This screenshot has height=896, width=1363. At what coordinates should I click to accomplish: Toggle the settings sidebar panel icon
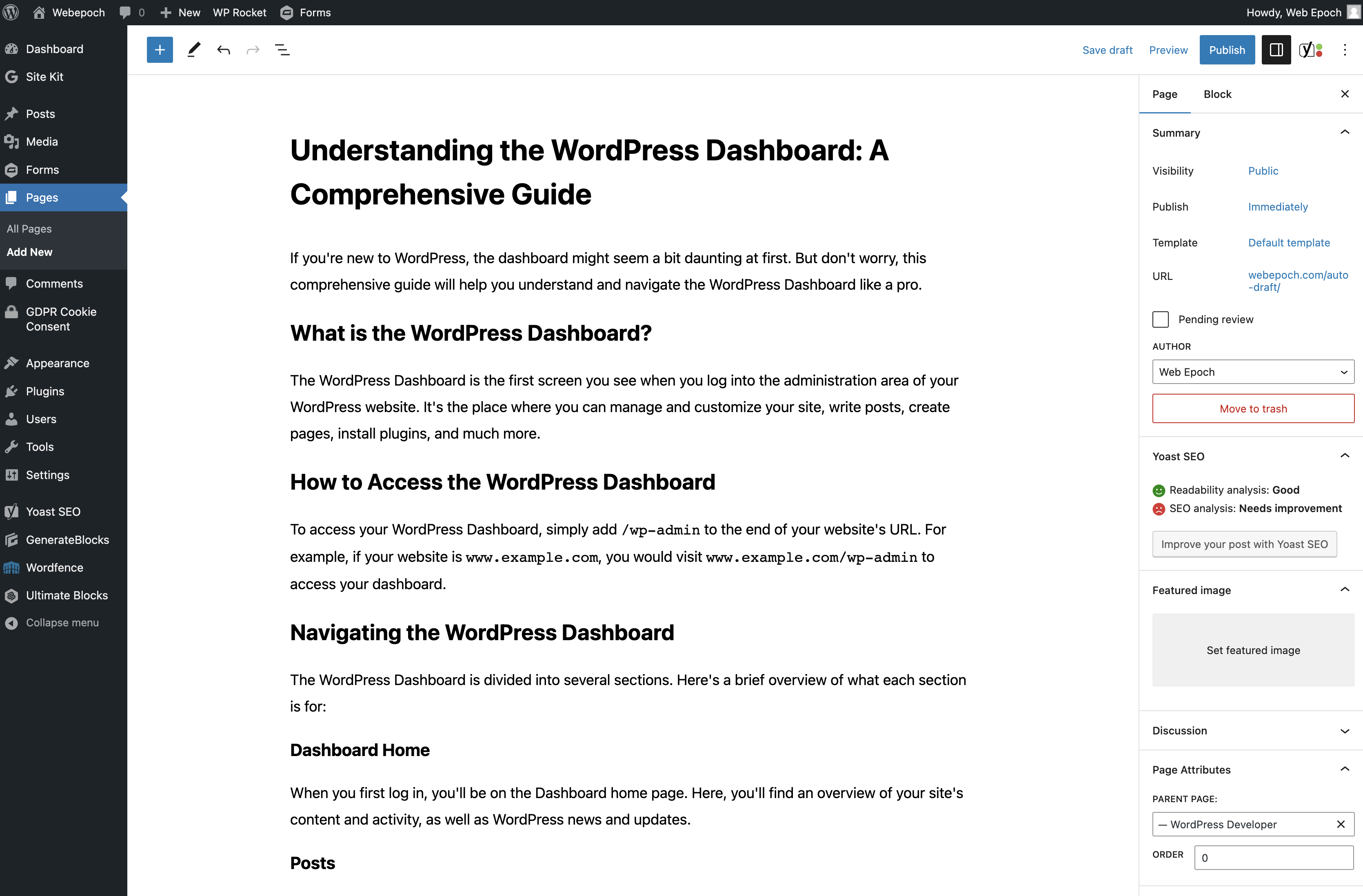click(1276, 50)
